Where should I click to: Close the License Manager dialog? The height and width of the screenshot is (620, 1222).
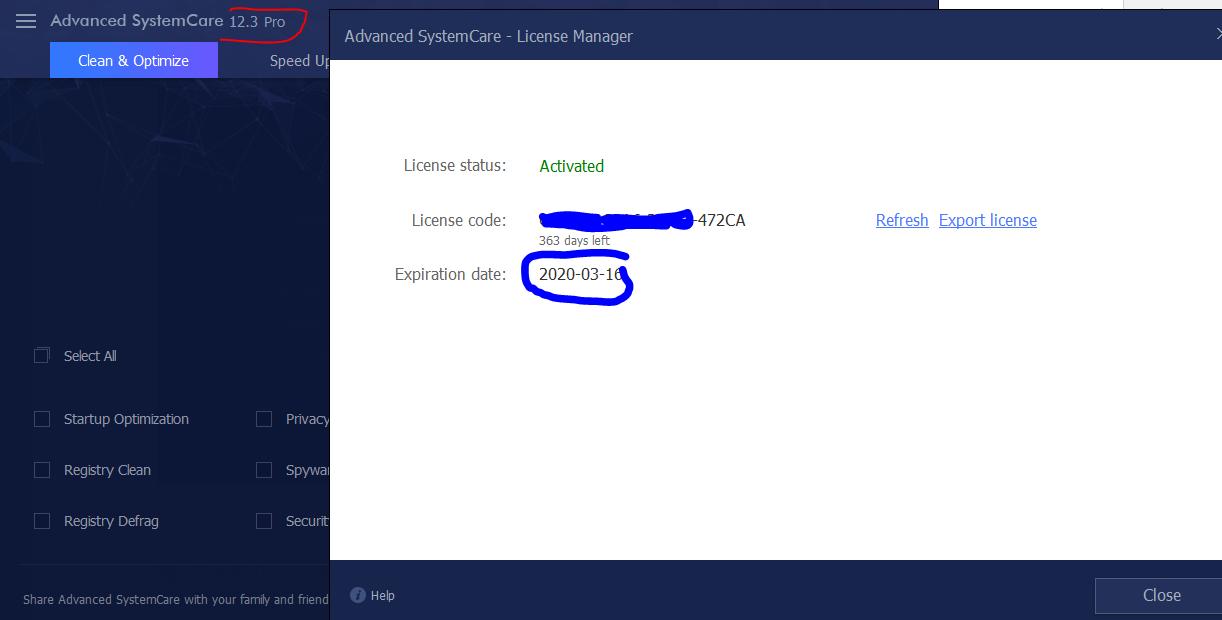tap(1159, 595)
